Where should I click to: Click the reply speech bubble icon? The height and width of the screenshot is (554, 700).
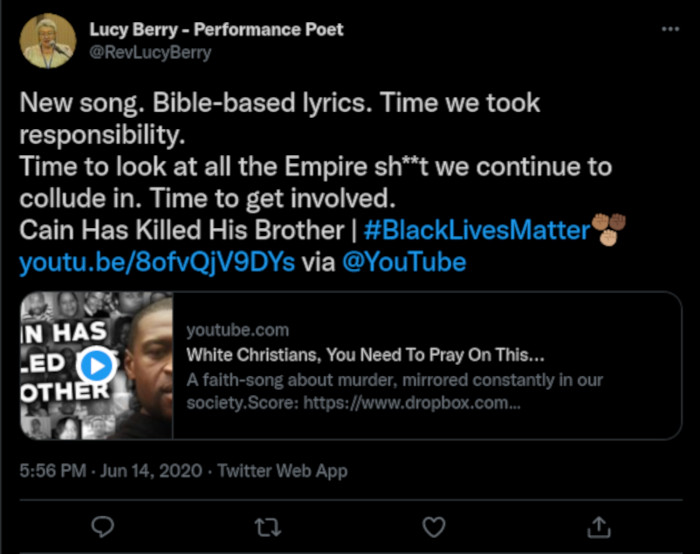click(102, 525)
